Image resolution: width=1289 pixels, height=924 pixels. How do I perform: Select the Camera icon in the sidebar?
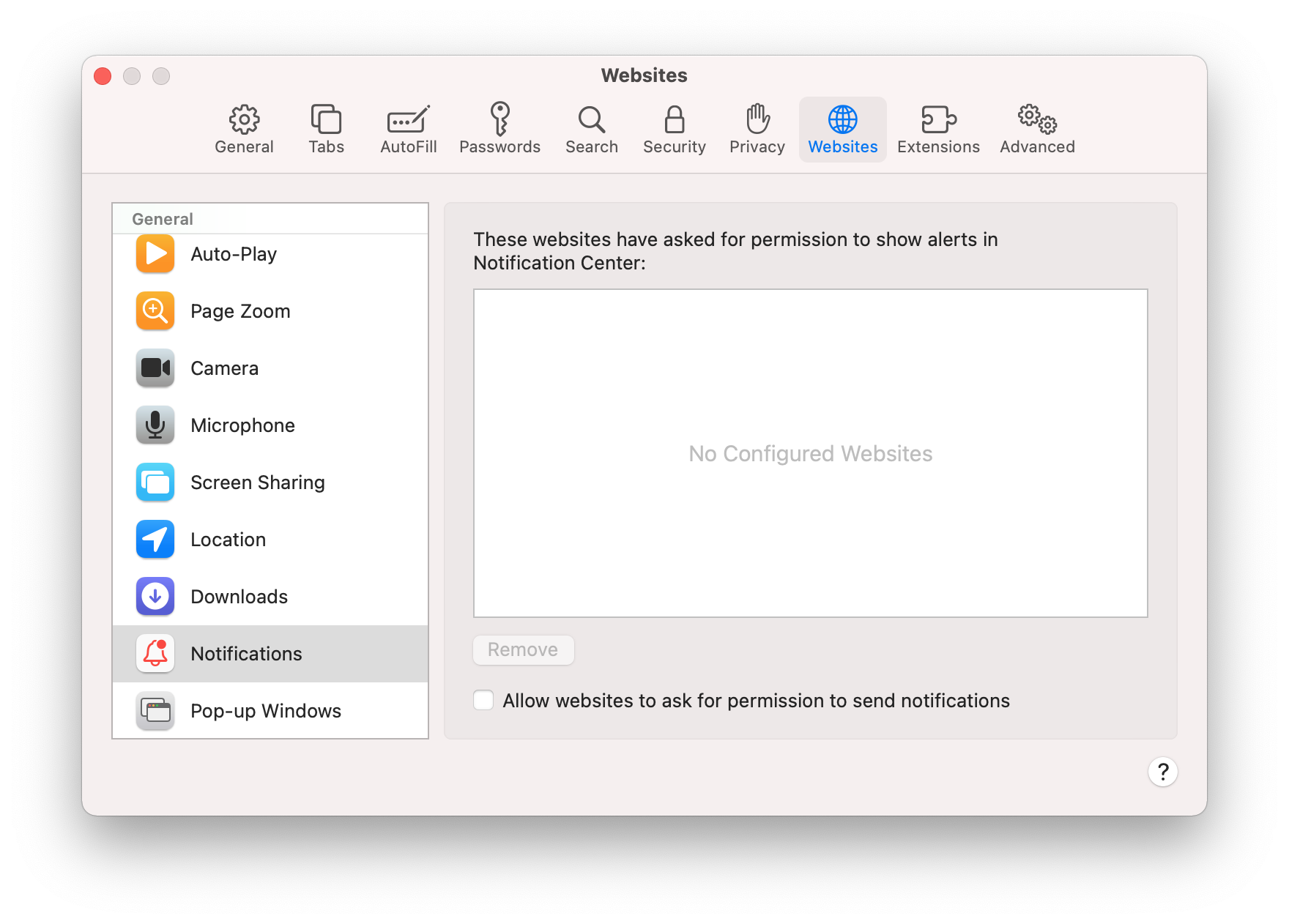tap(155, 368)
